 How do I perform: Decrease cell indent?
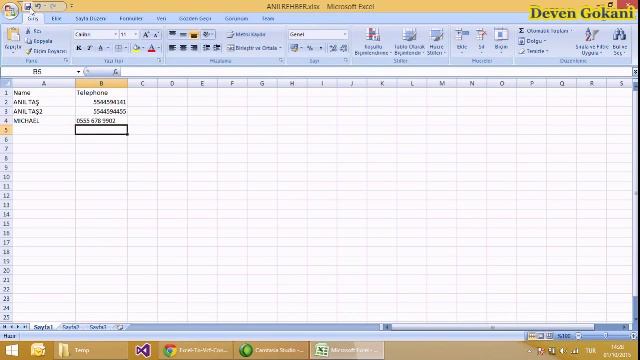coord(207,48)
